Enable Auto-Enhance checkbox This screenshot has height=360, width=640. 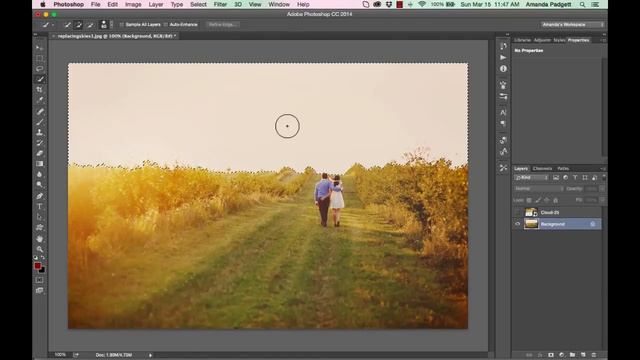(x=166, y=25)
